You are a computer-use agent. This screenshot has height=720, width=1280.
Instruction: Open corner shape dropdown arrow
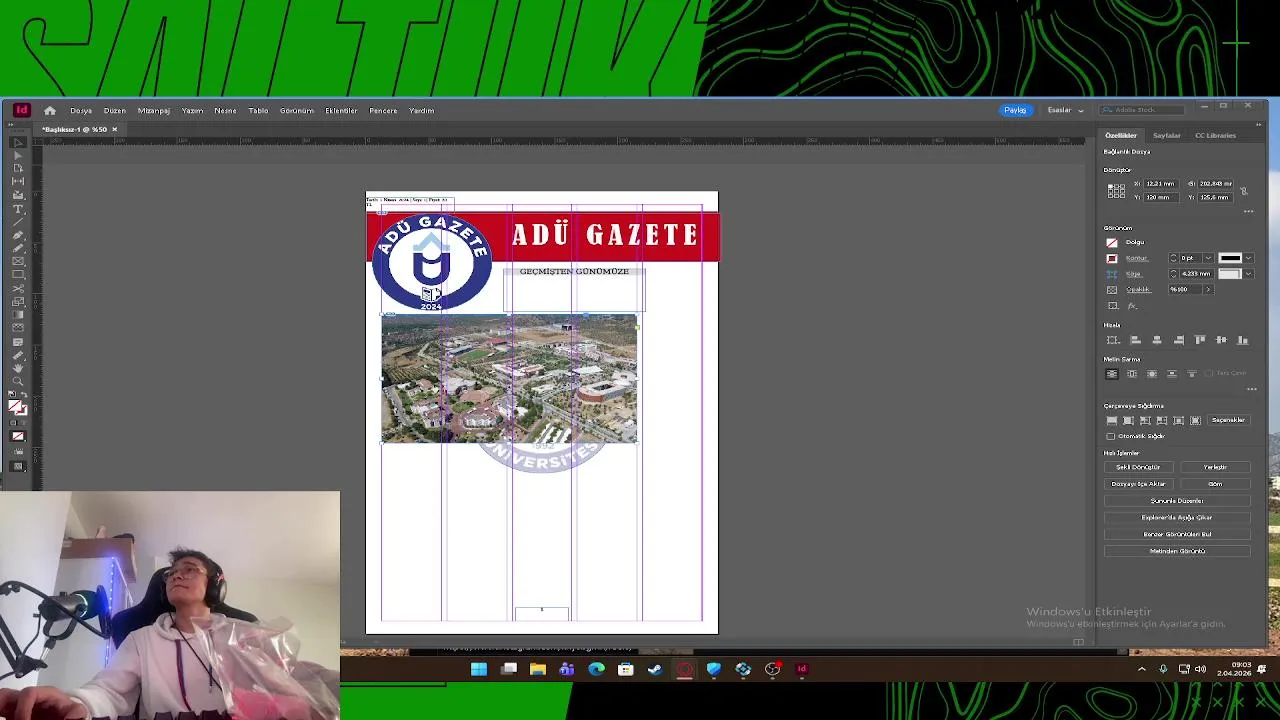[x=1248, y=274]
